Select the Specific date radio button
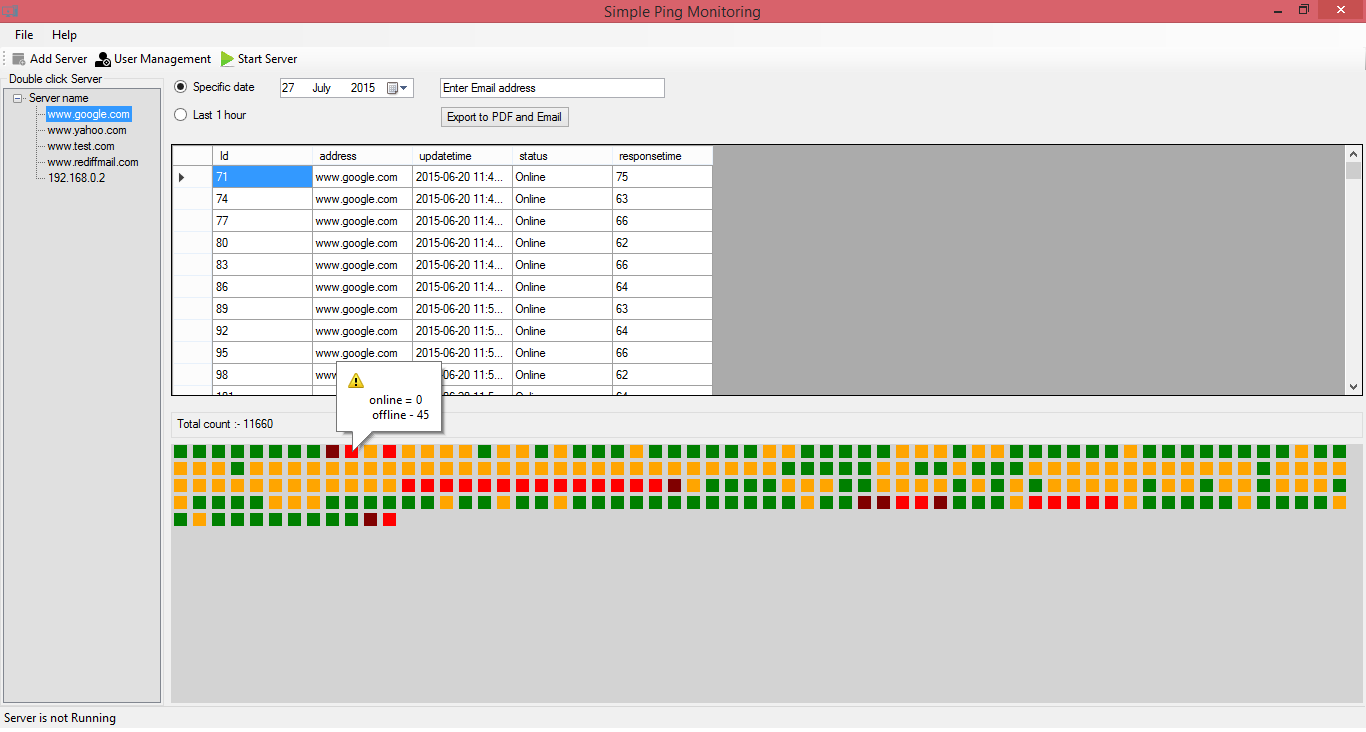 point(181,87)
